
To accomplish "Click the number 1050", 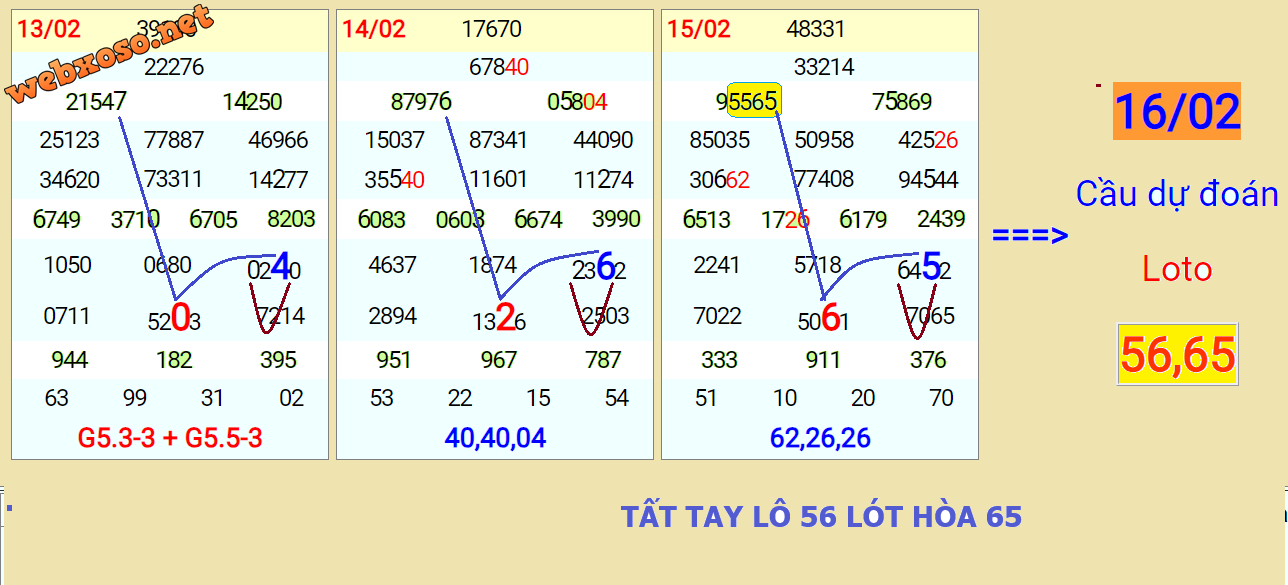I will pos(68,265).
